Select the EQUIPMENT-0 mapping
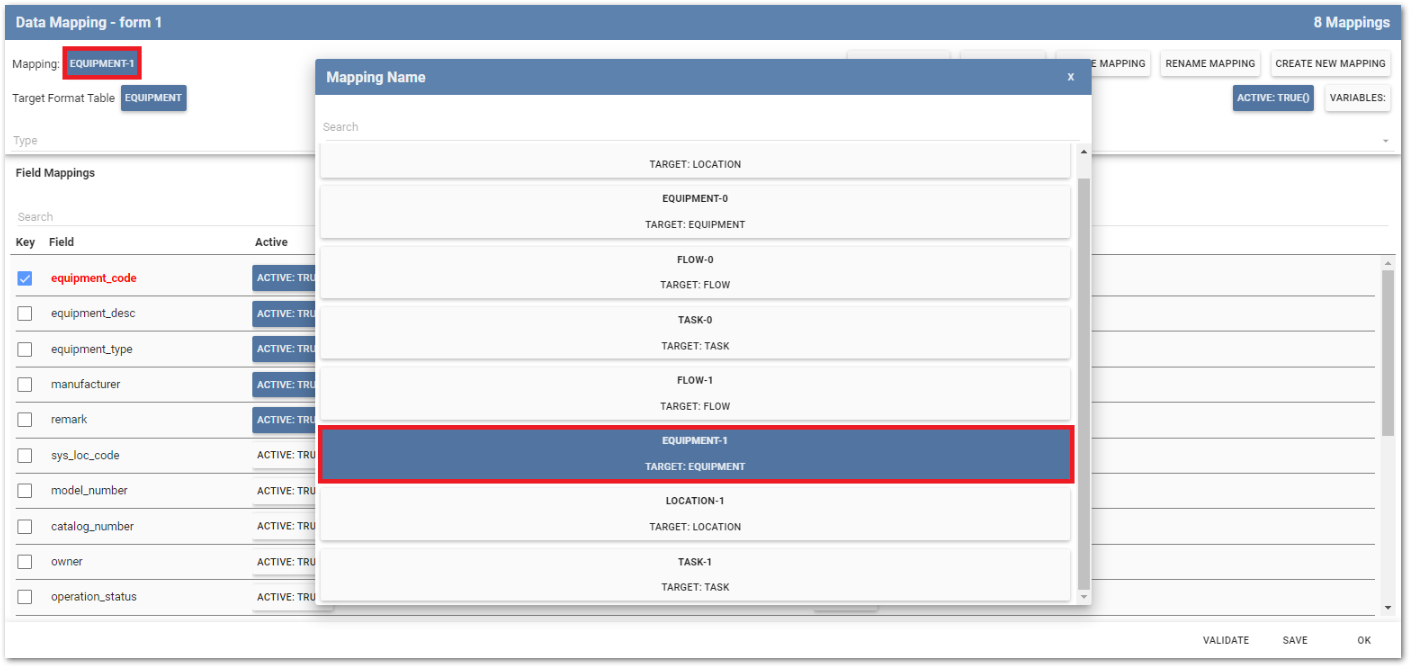Viewport: 1410px width, 667px height. (695, 211)
